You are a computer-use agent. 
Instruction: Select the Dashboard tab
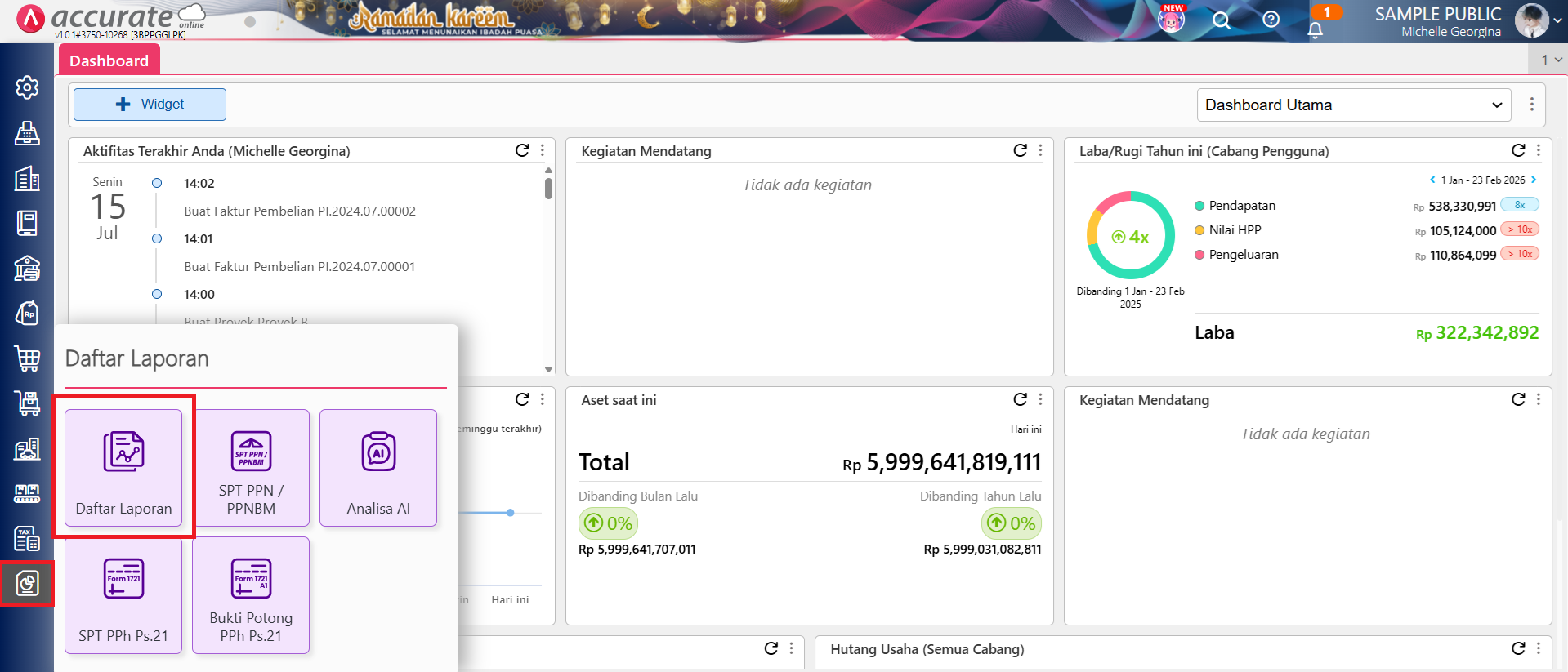[109, 60]
